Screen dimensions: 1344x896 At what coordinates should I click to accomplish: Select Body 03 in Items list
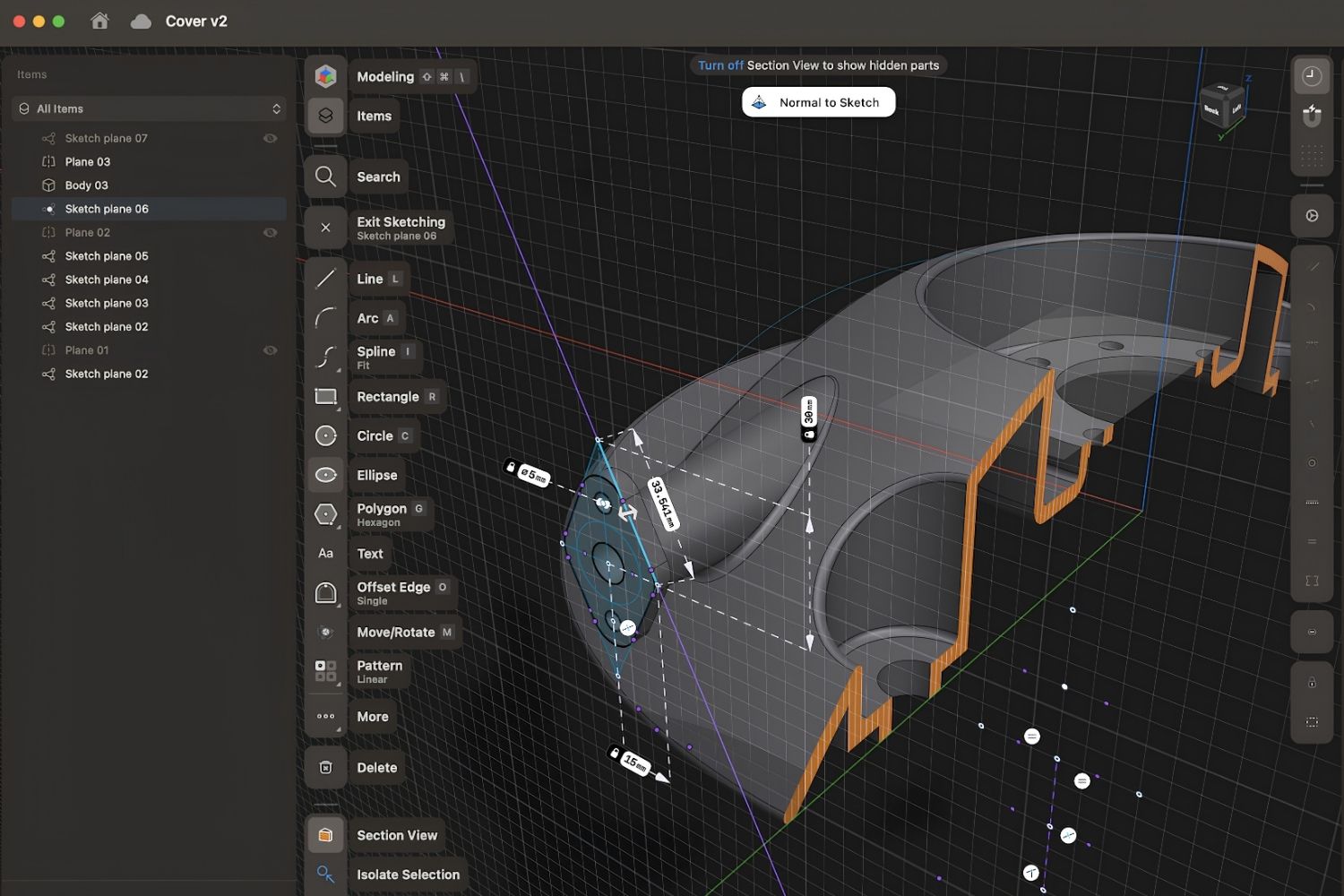[x=149, y=185]
